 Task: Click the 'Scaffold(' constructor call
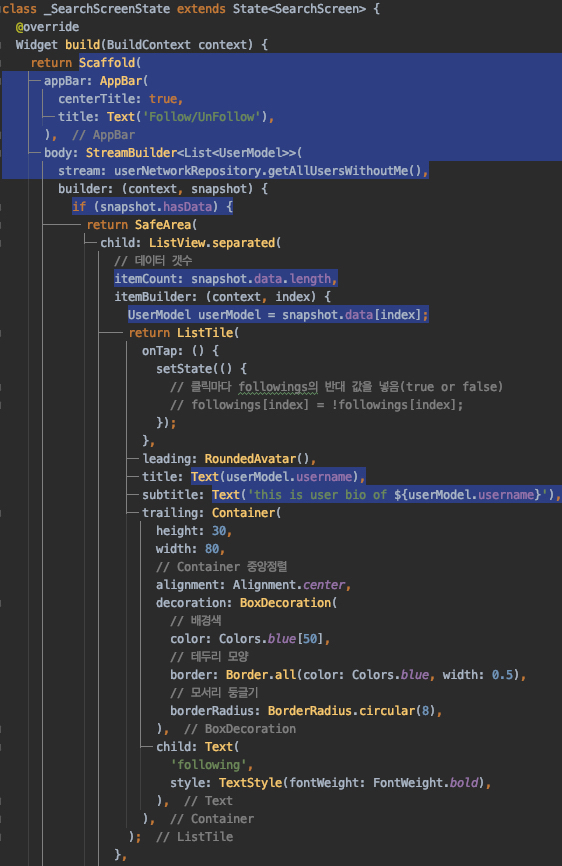[x=110, y=63]
